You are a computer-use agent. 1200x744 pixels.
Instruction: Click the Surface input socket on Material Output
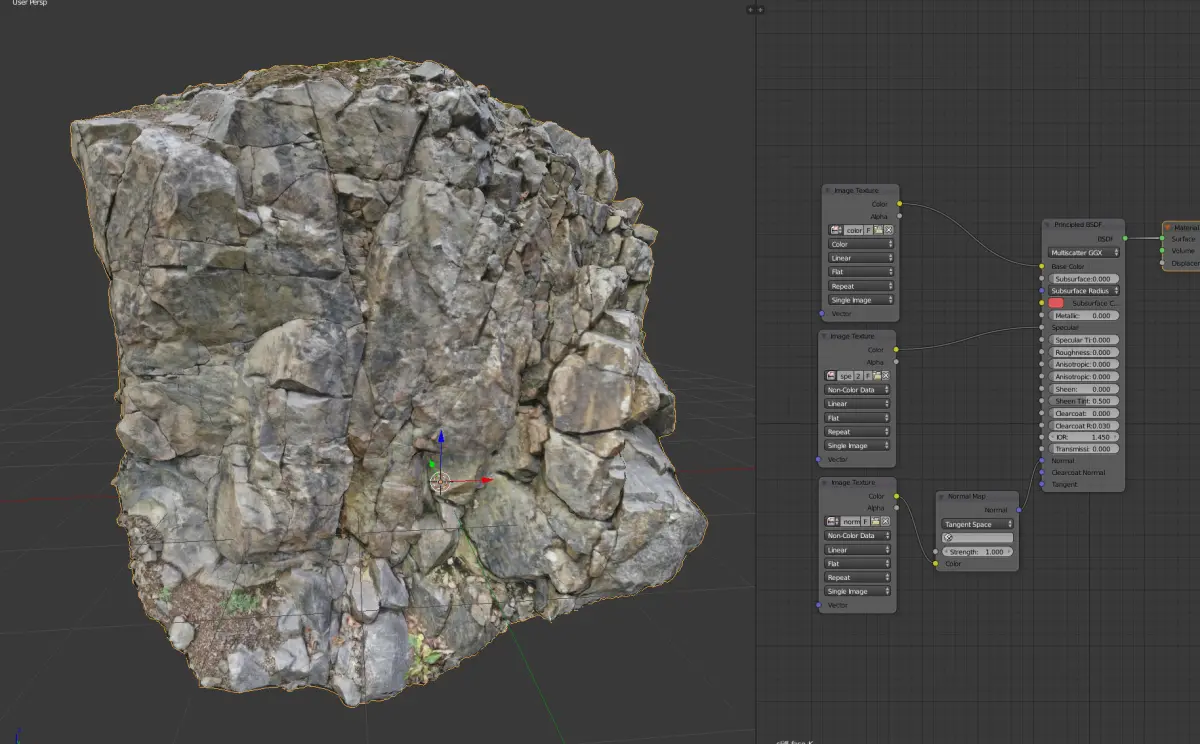tap(1162, 238)
